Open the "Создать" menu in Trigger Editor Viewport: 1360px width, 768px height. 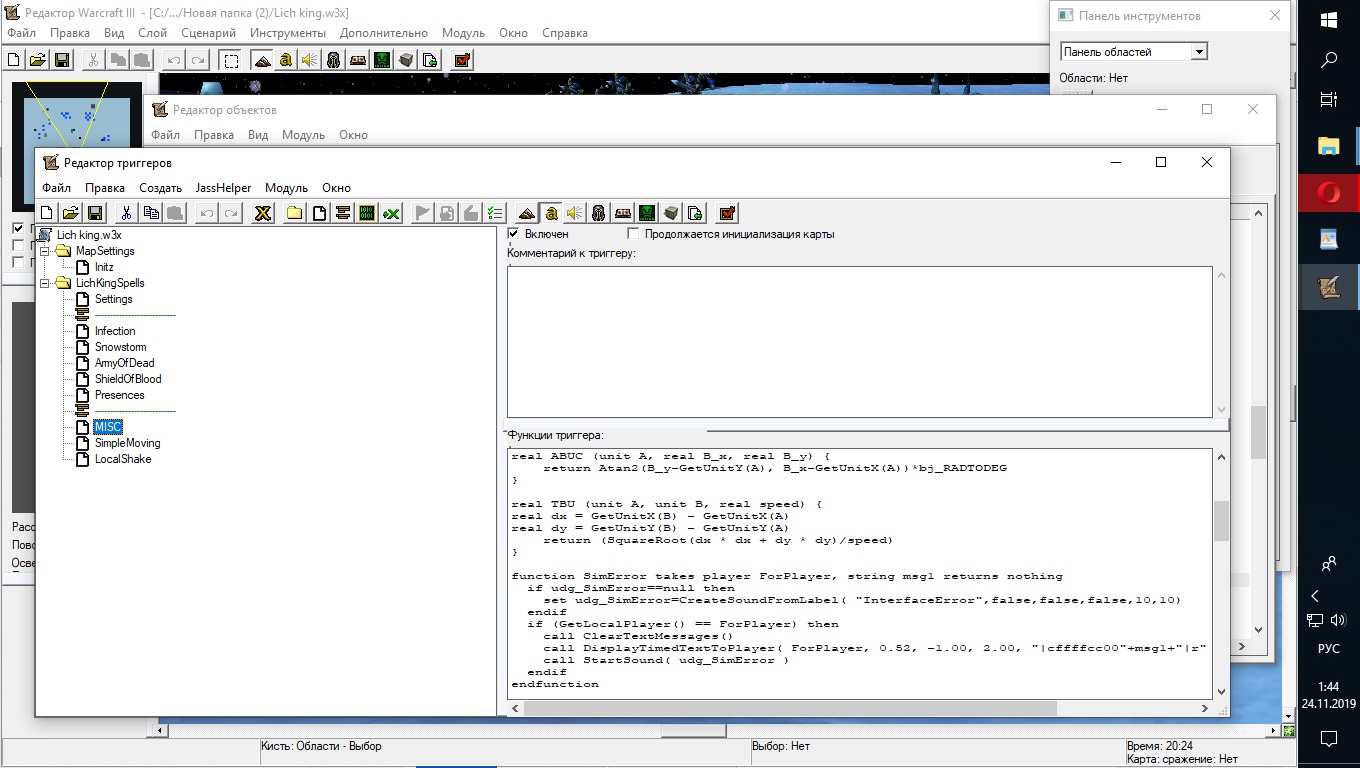160,188
